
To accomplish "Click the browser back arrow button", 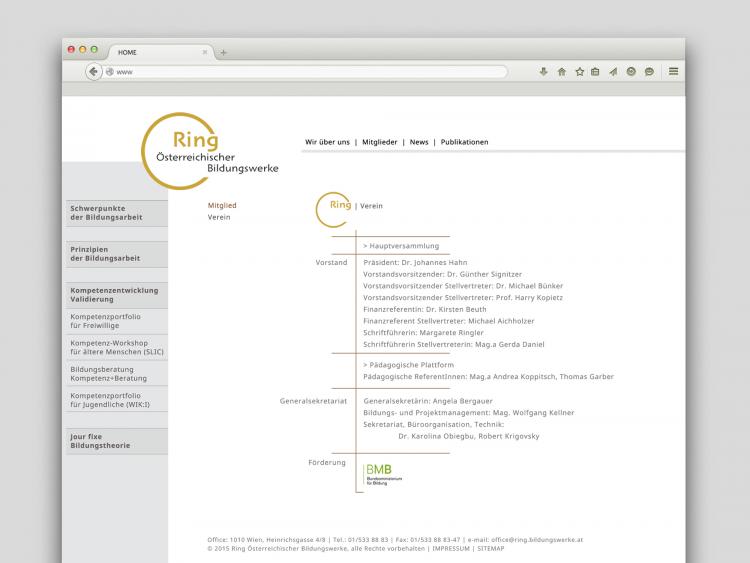I will coord(93,72).
